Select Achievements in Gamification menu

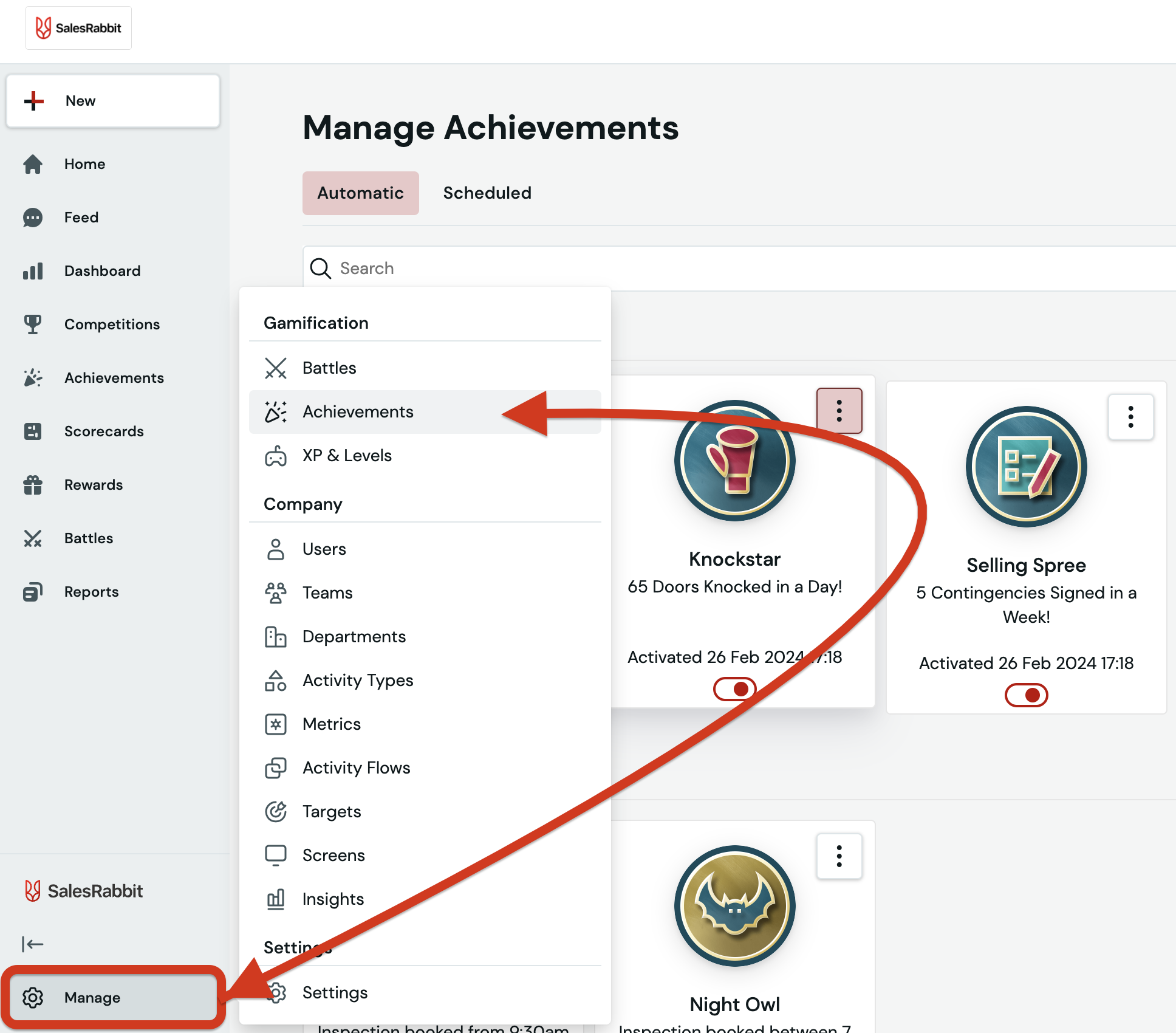pyautogui.click(x=425, y=412)
